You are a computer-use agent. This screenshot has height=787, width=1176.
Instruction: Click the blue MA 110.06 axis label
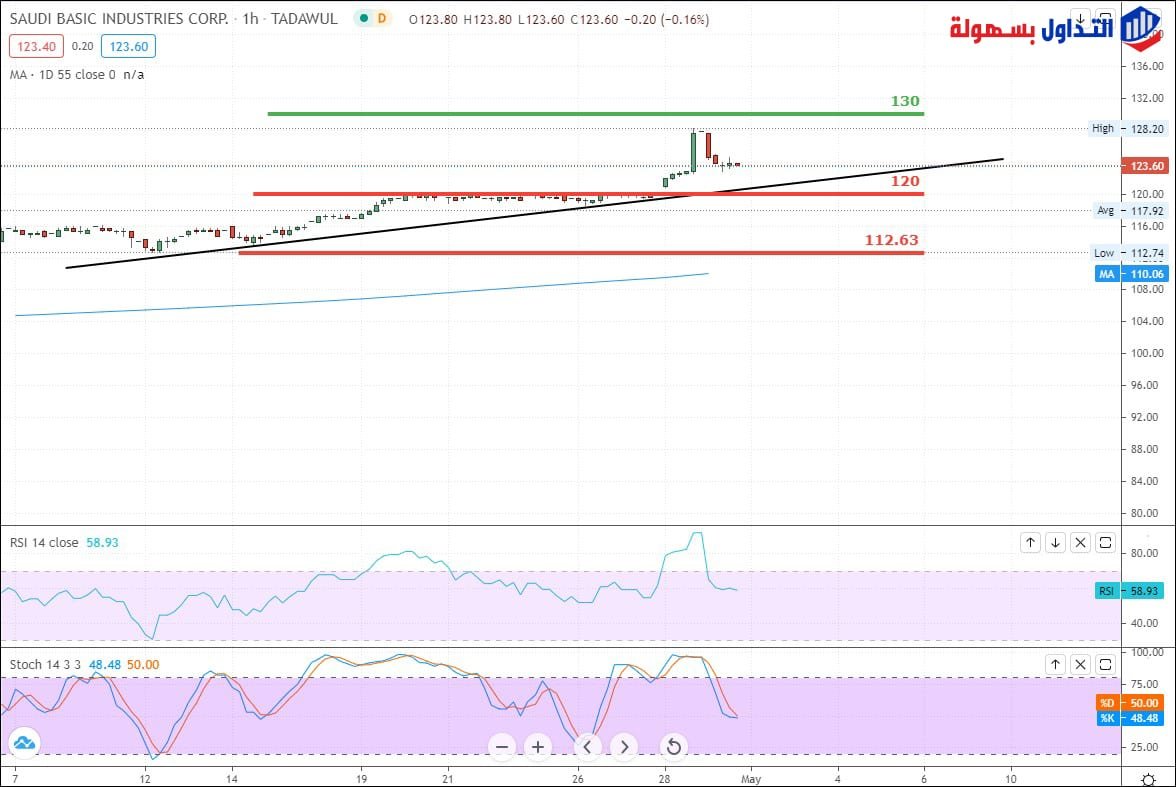(1132, 274)
